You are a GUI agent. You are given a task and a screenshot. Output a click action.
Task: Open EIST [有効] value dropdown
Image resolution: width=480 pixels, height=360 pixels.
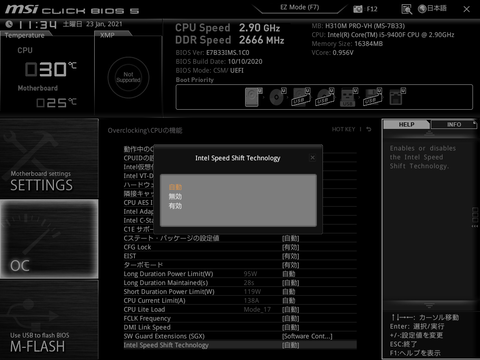click(290, 256)
